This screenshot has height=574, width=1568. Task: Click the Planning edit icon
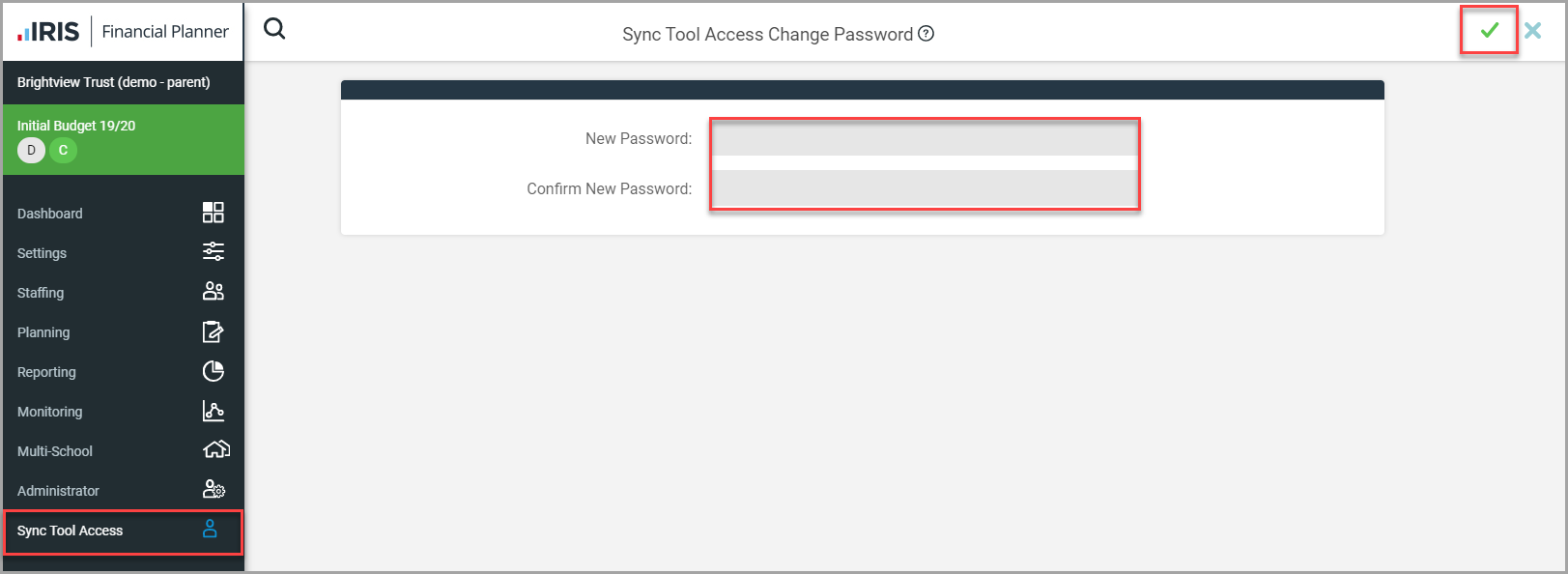tap(214, 331)
